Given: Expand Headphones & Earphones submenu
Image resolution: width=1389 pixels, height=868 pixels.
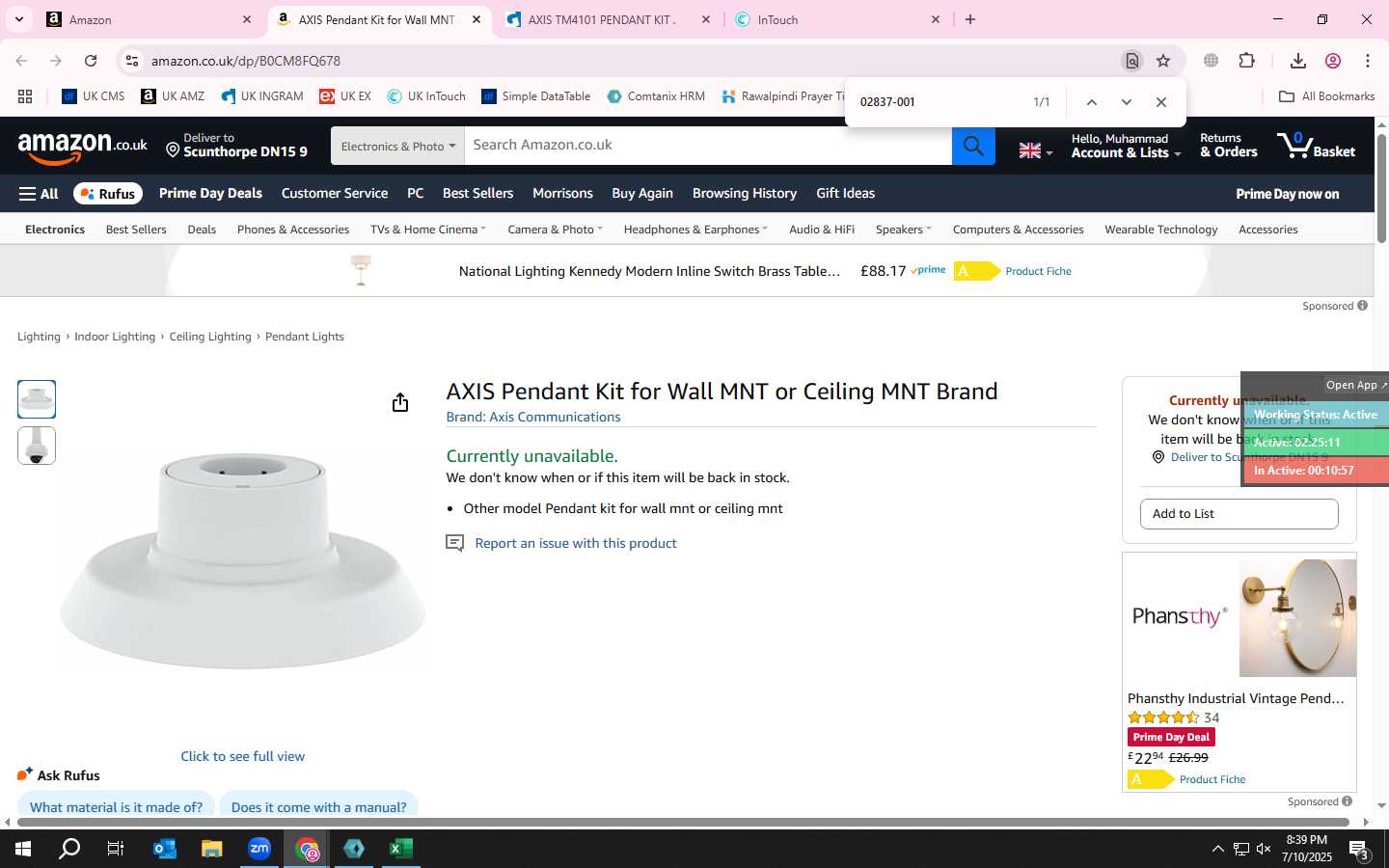Looking at the screenshot, I should point(695,230).
